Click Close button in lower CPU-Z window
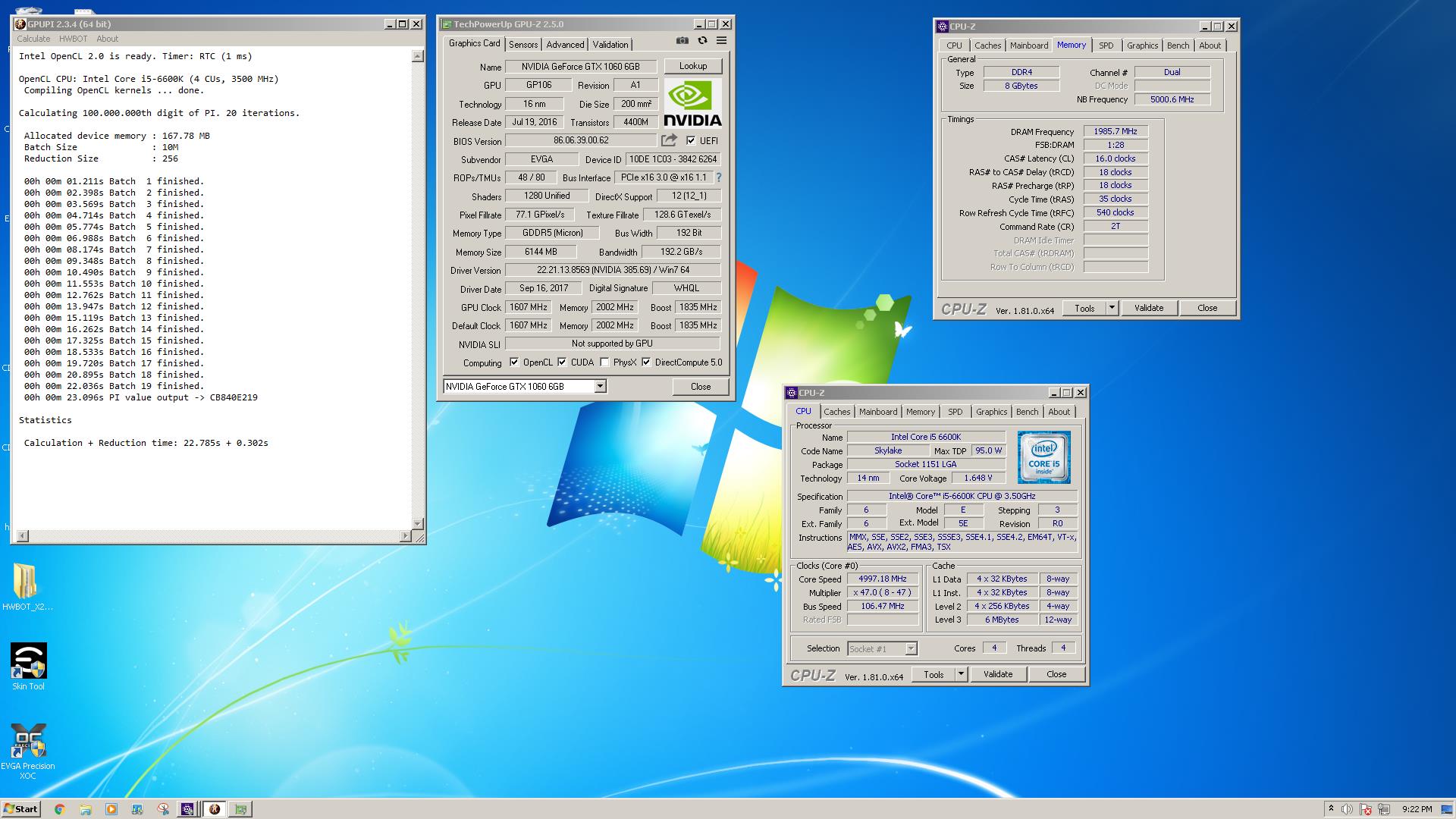The image size is (1456, 819). pos(1056,674)
